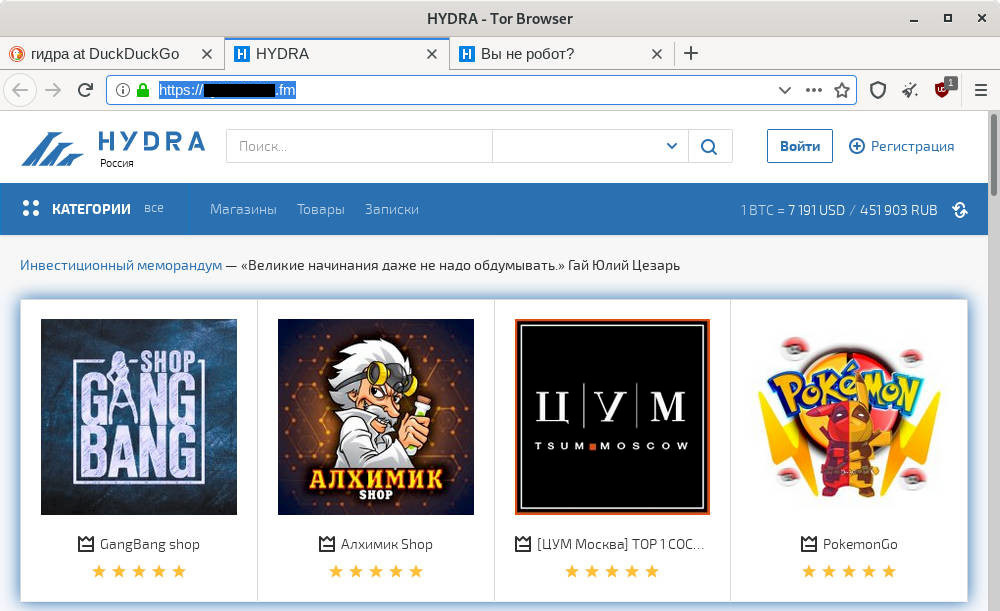Click the '[ЦУМ Москва] TOP 1 СОС...' link
1000x611 pixels.
(621, 544)
